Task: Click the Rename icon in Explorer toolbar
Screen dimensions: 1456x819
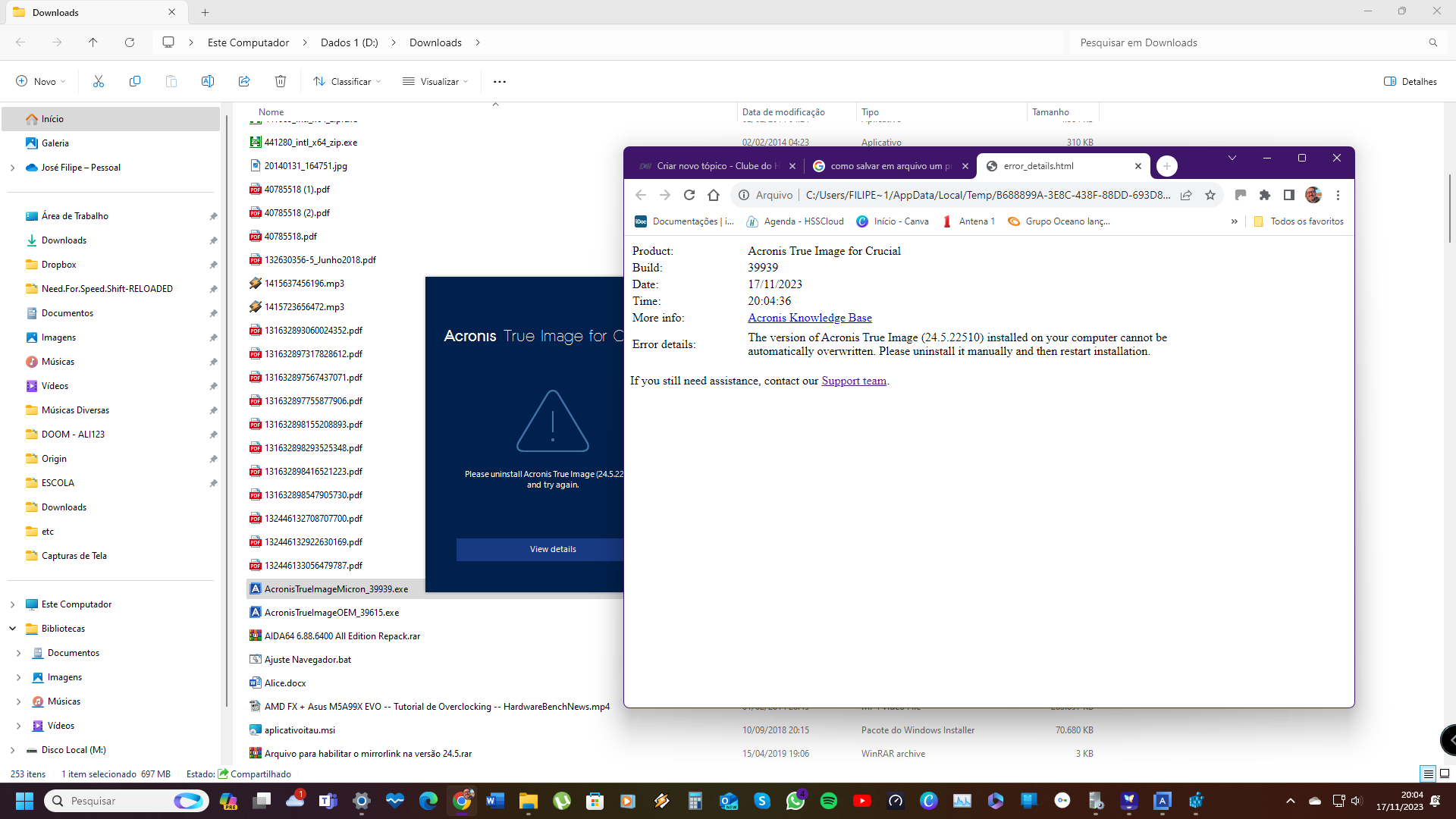Action: pos(208,81)
